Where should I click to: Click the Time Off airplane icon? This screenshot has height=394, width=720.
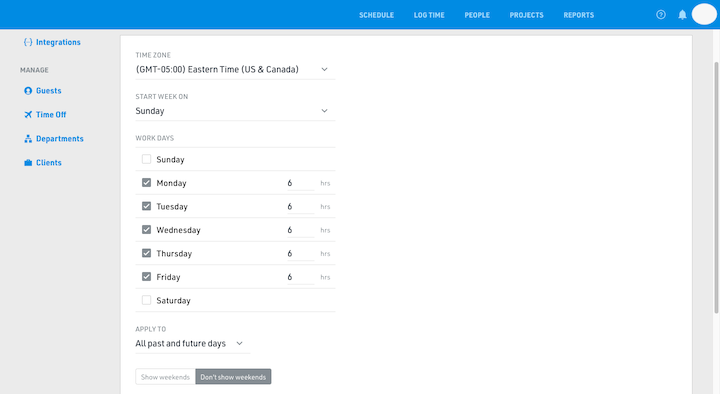28,115
